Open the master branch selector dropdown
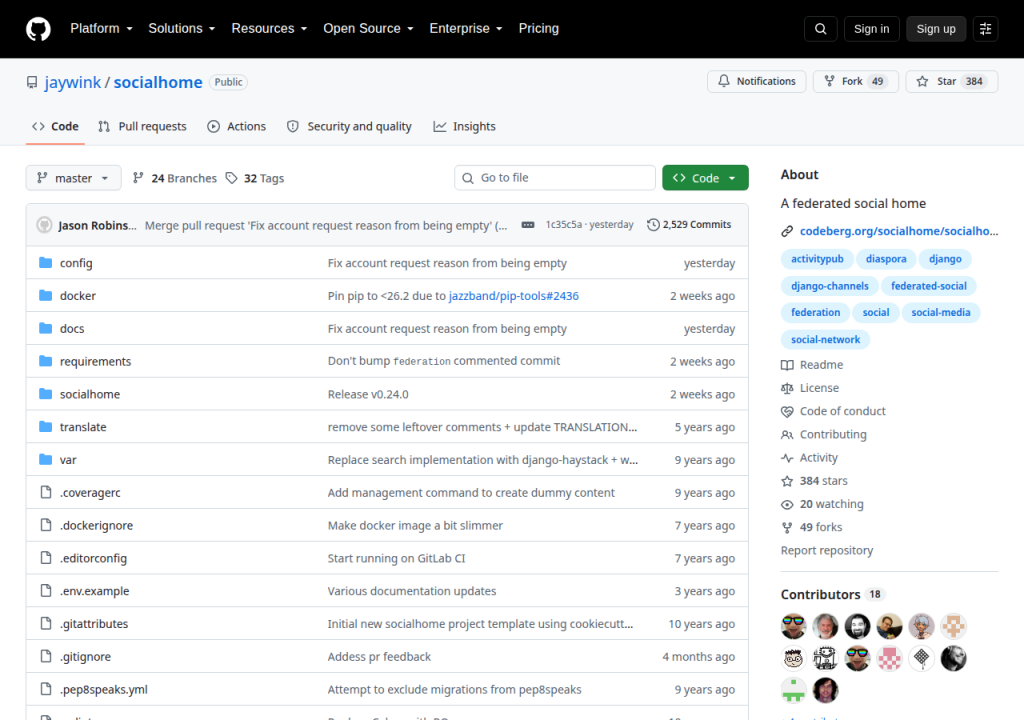Viewport: 1024px width, 720px height. 73,178
